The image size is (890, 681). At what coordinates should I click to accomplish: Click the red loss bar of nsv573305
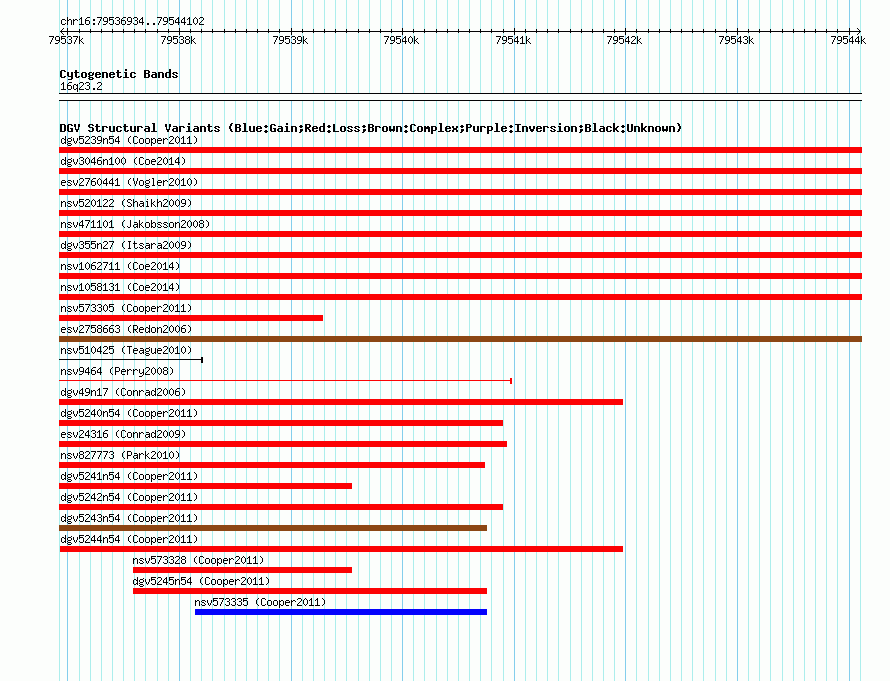click(191, 318)
